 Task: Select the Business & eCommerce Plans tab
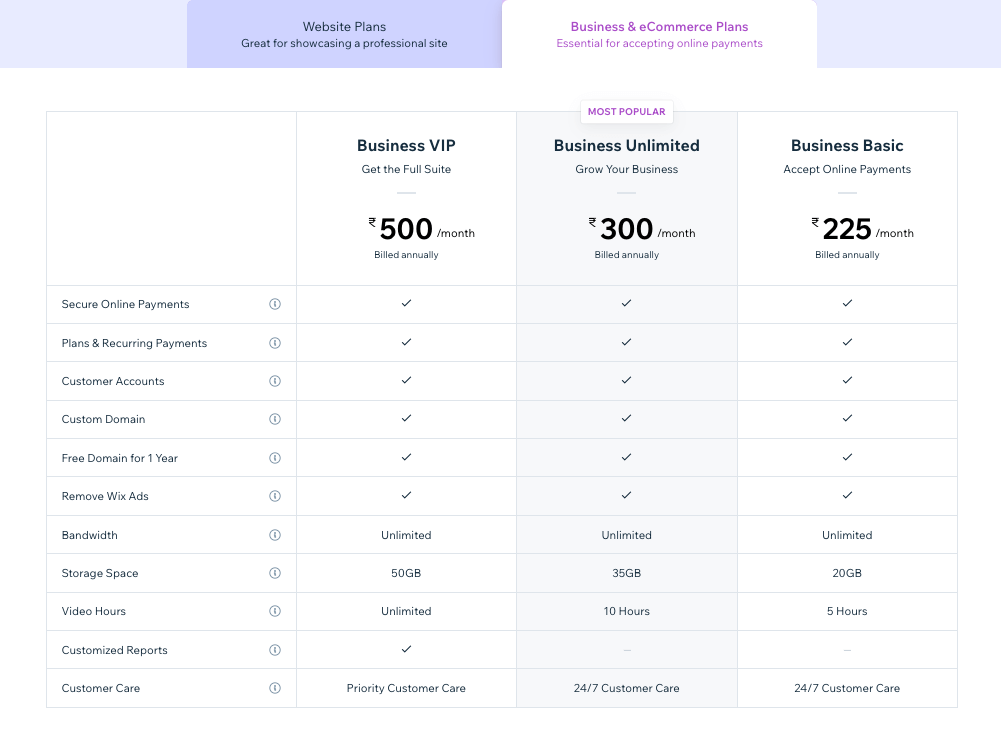pyautogui.click(x=659, y=34)
